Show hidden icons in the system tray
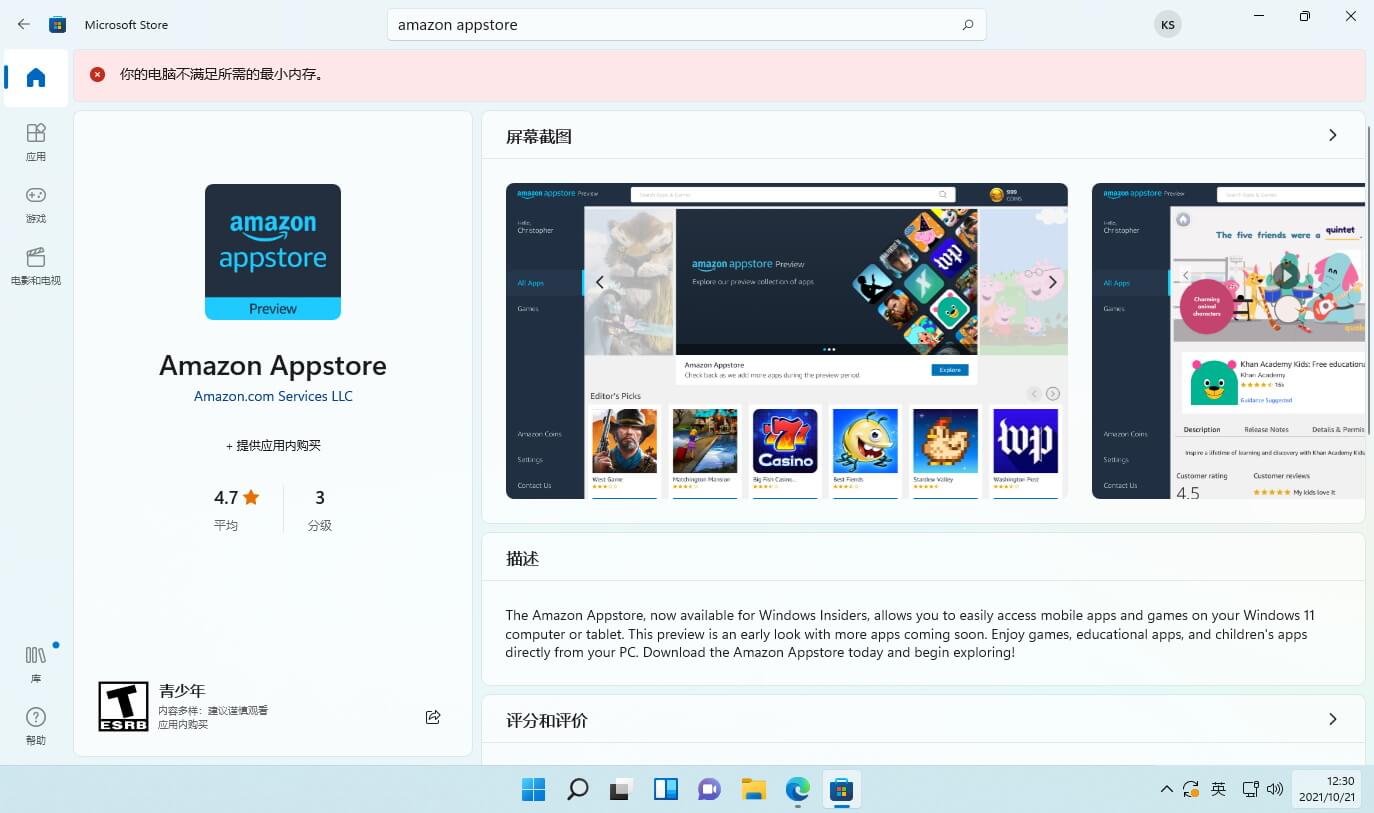 click(x=1166, y=789)
